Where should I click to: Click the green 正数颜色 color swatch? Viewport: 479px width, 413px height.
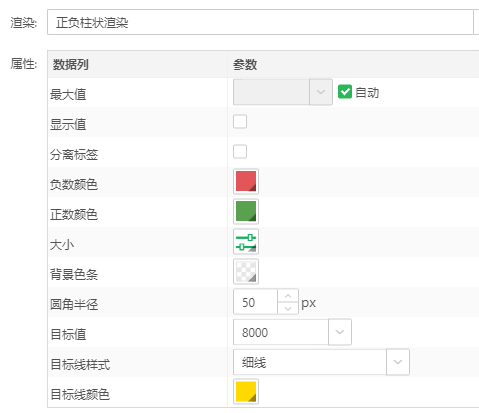[246, 212]
